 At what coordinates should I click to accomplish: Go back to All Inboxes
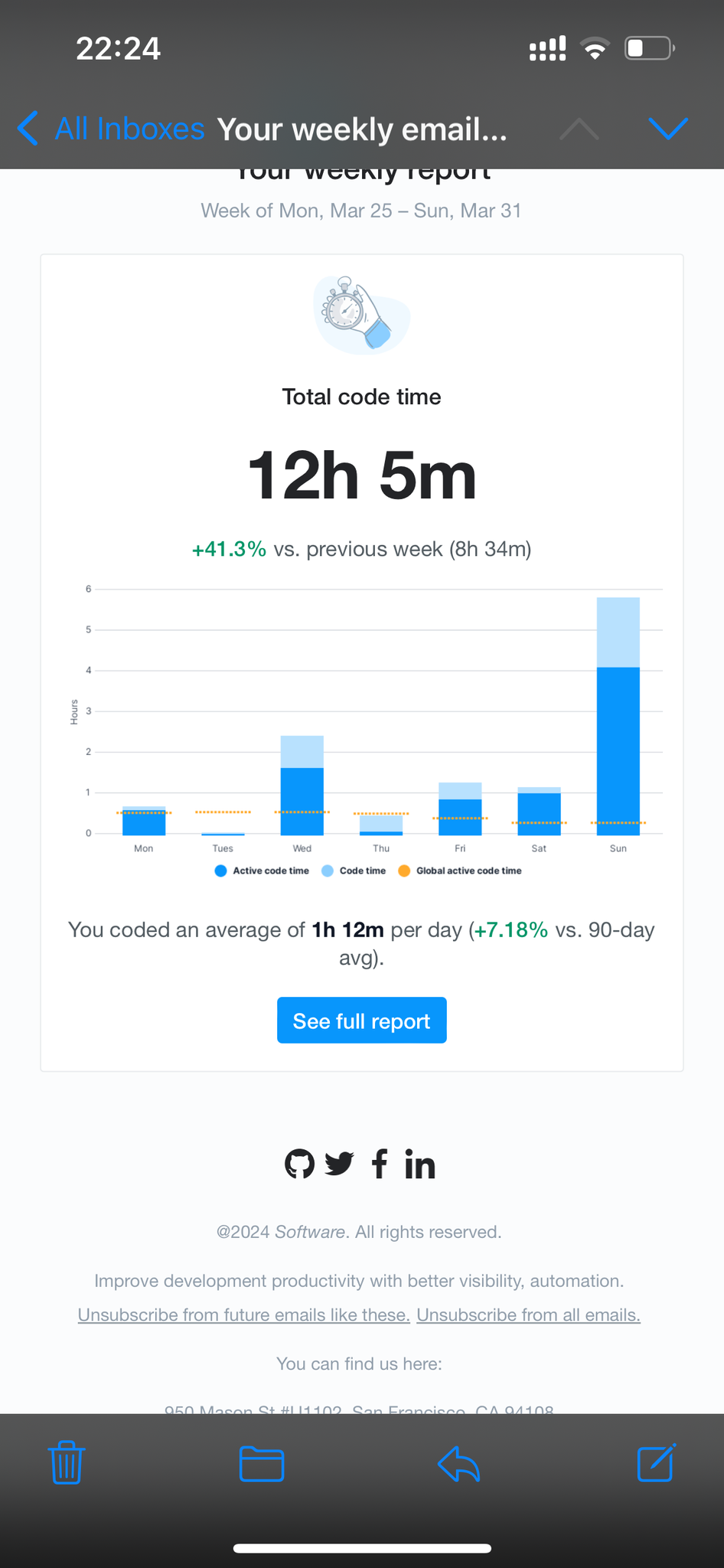[112, 129]
